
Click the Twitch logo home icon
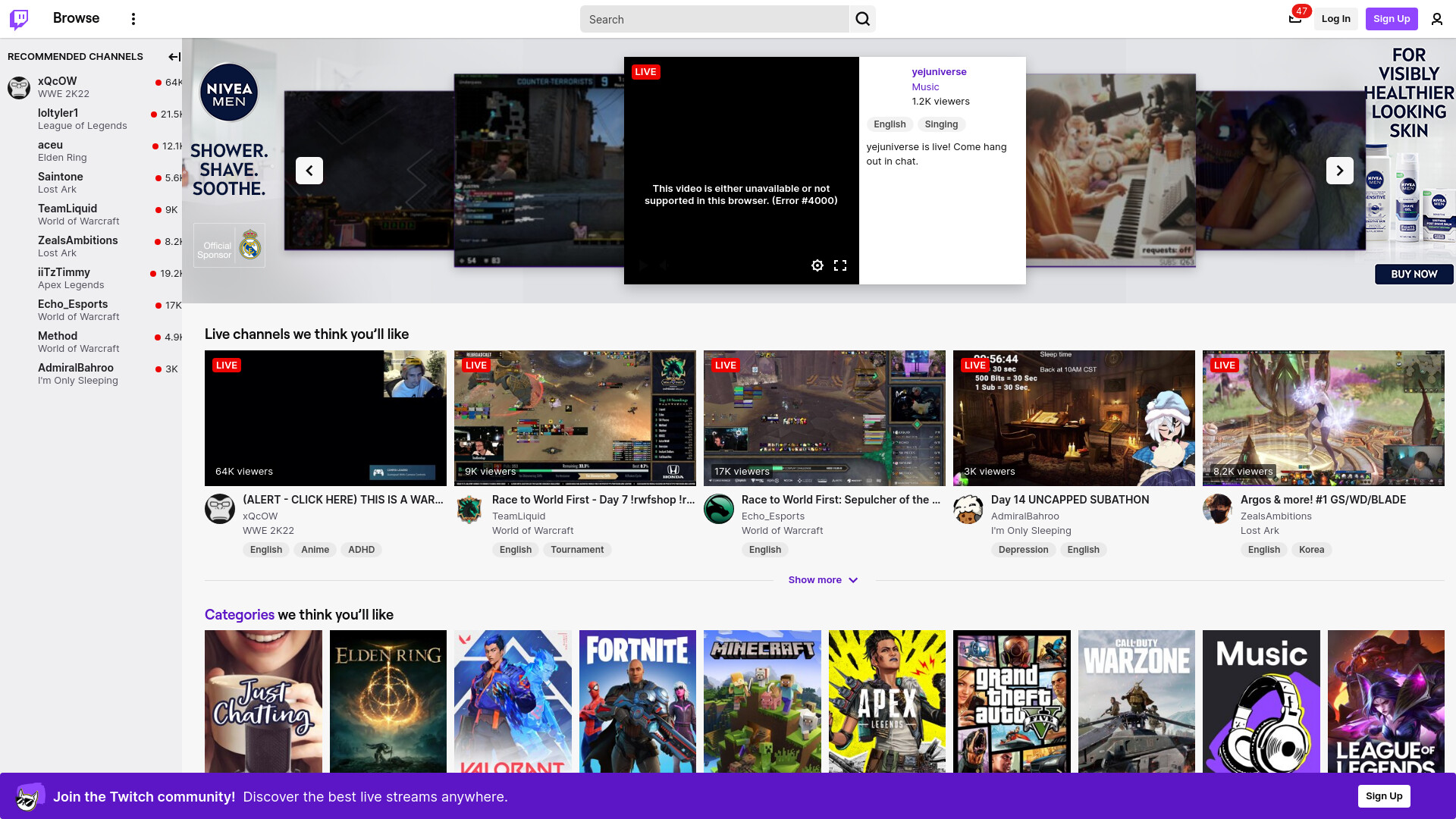pyautogui.click(x=19, y=19)
